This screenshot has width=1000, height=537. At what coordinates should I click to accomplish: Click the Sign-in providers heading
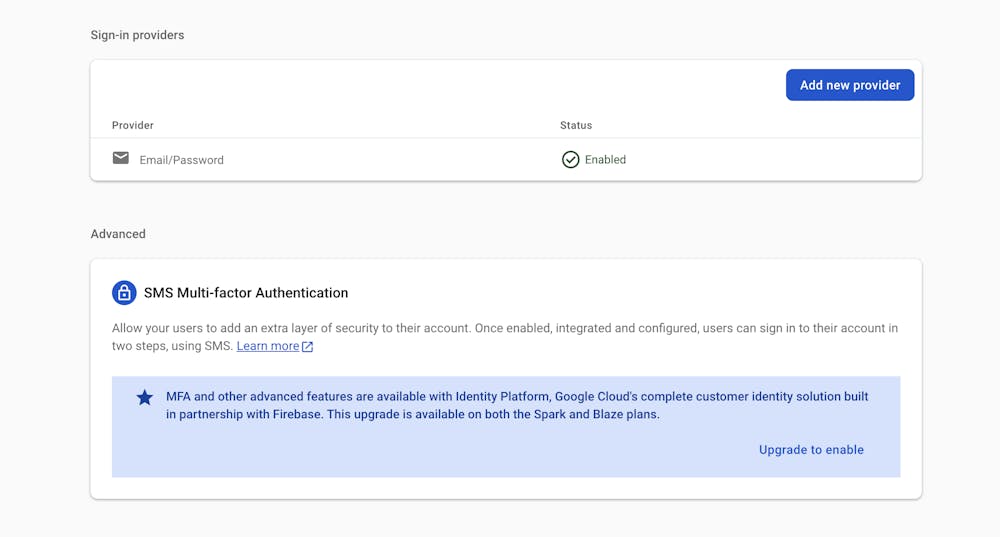(x=137, y=35)
